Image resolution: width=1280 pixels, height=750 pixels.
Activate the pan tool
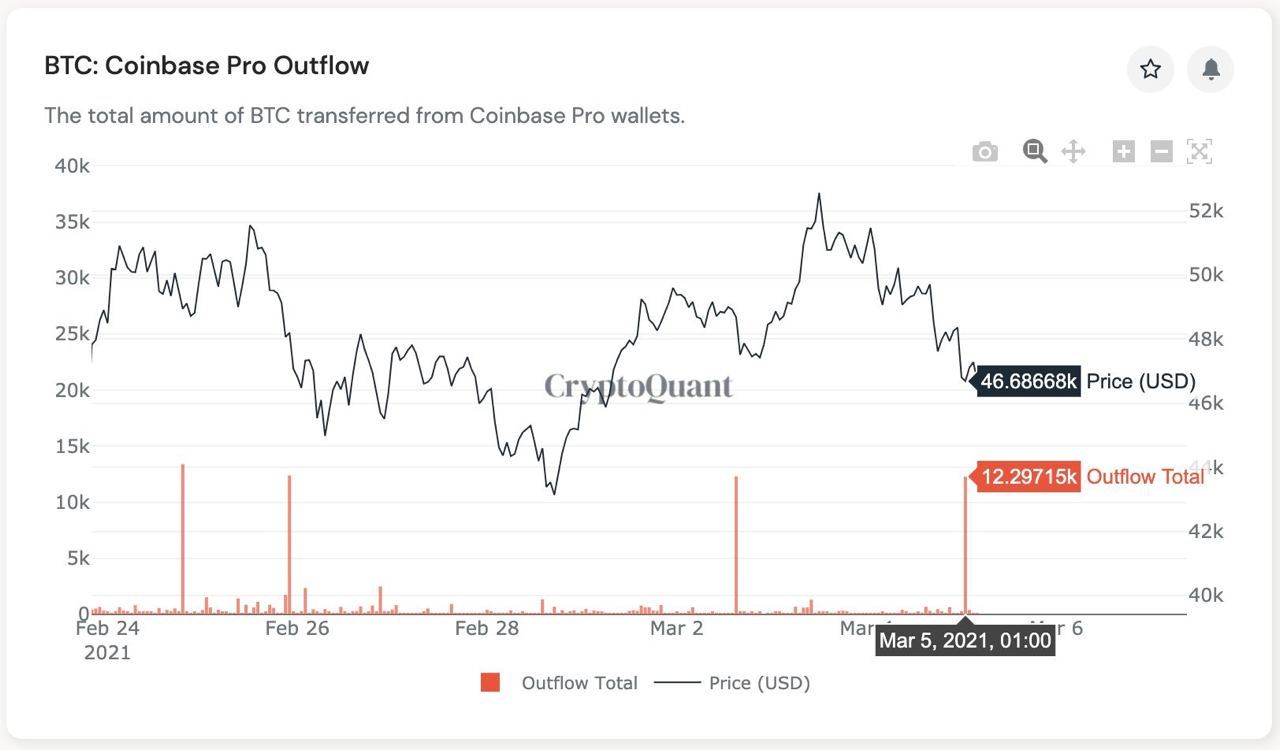tap(1073, 151)
